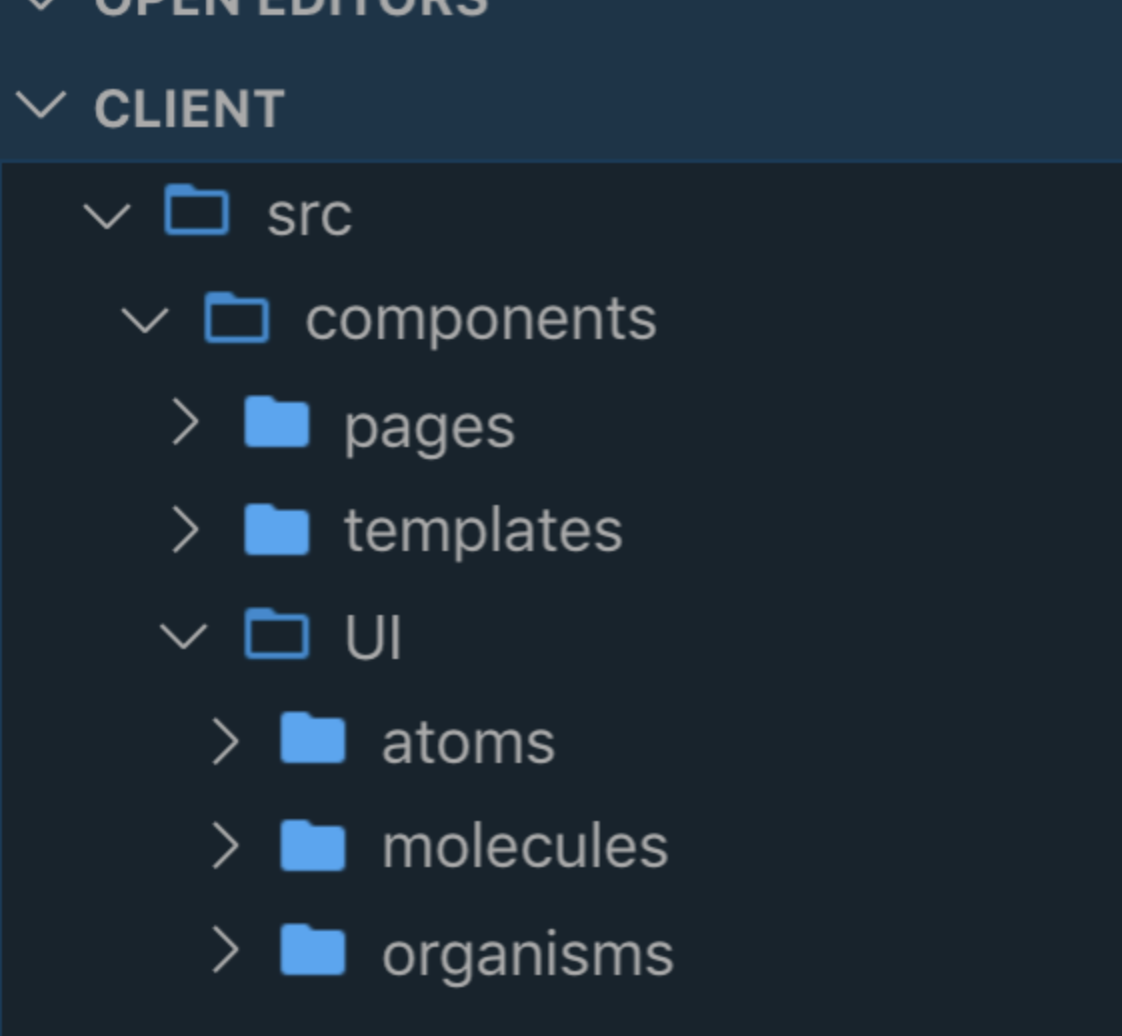The image size is (1122, 1036).
Task: Expand the atoms folder chevron
Action: tap(225, 741)
